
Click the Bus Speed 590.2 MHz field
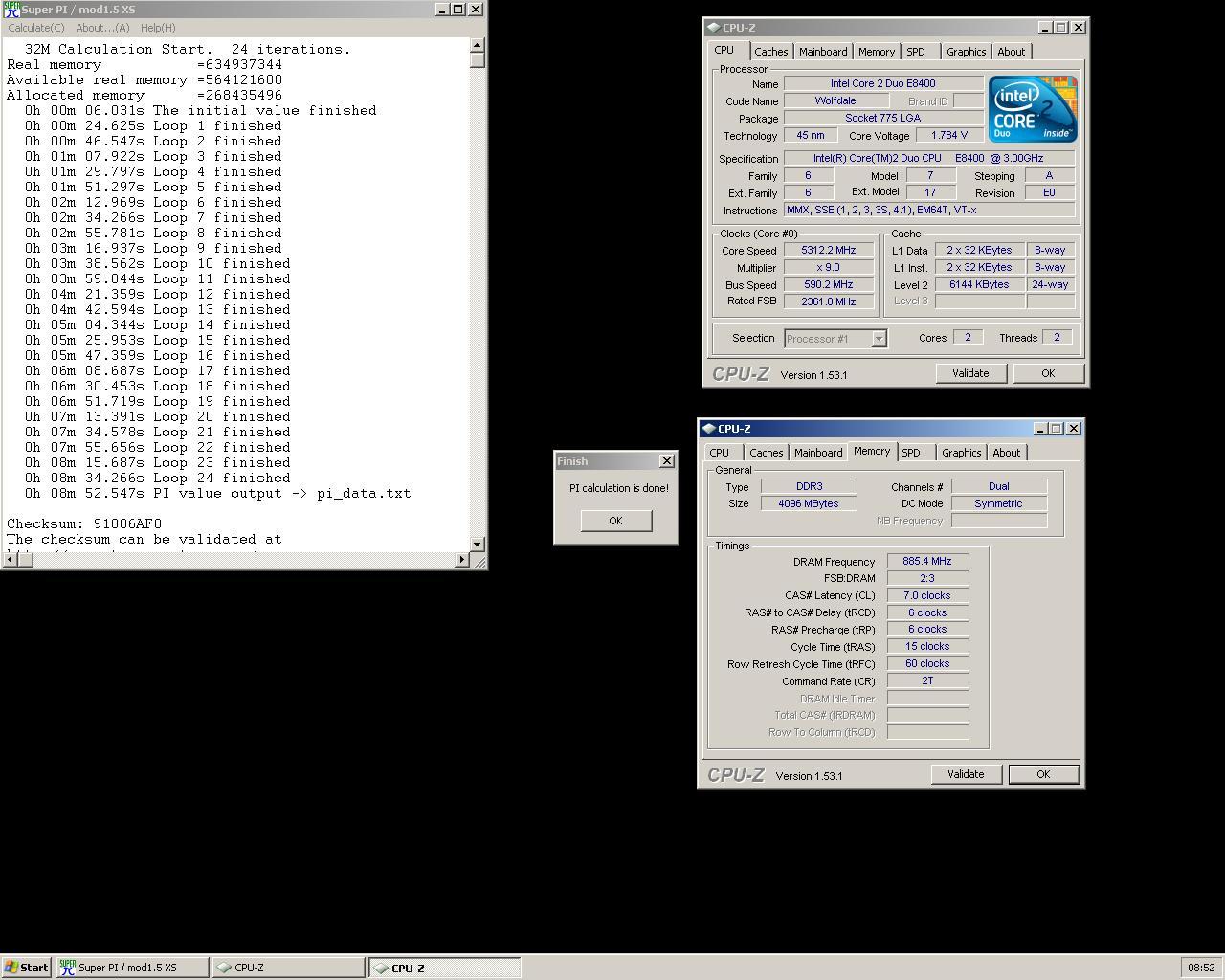coord(829,284)
